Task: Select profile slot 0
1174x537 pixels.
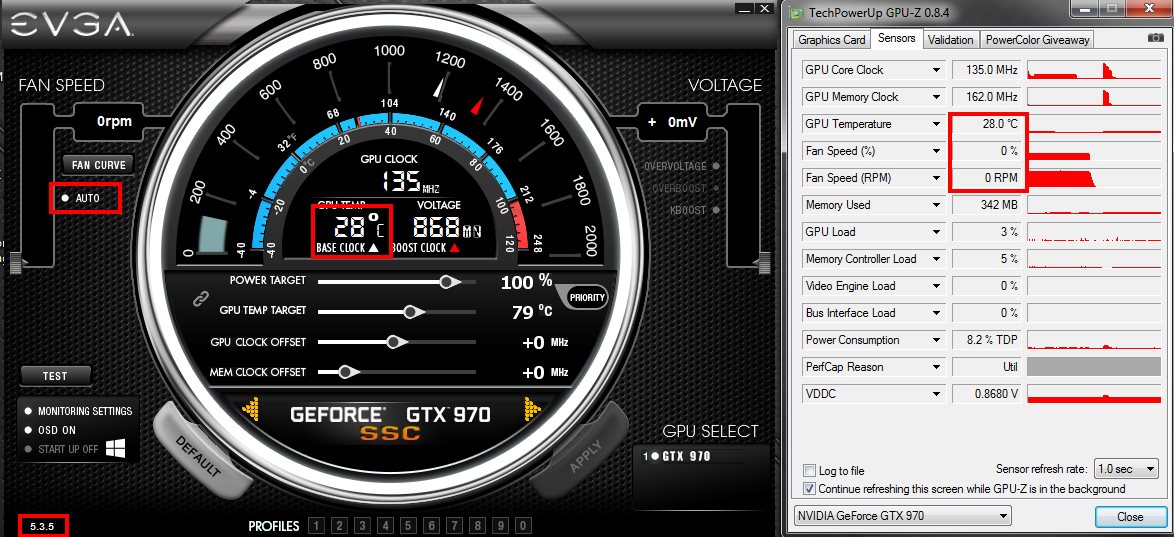Action: [523, 526]
